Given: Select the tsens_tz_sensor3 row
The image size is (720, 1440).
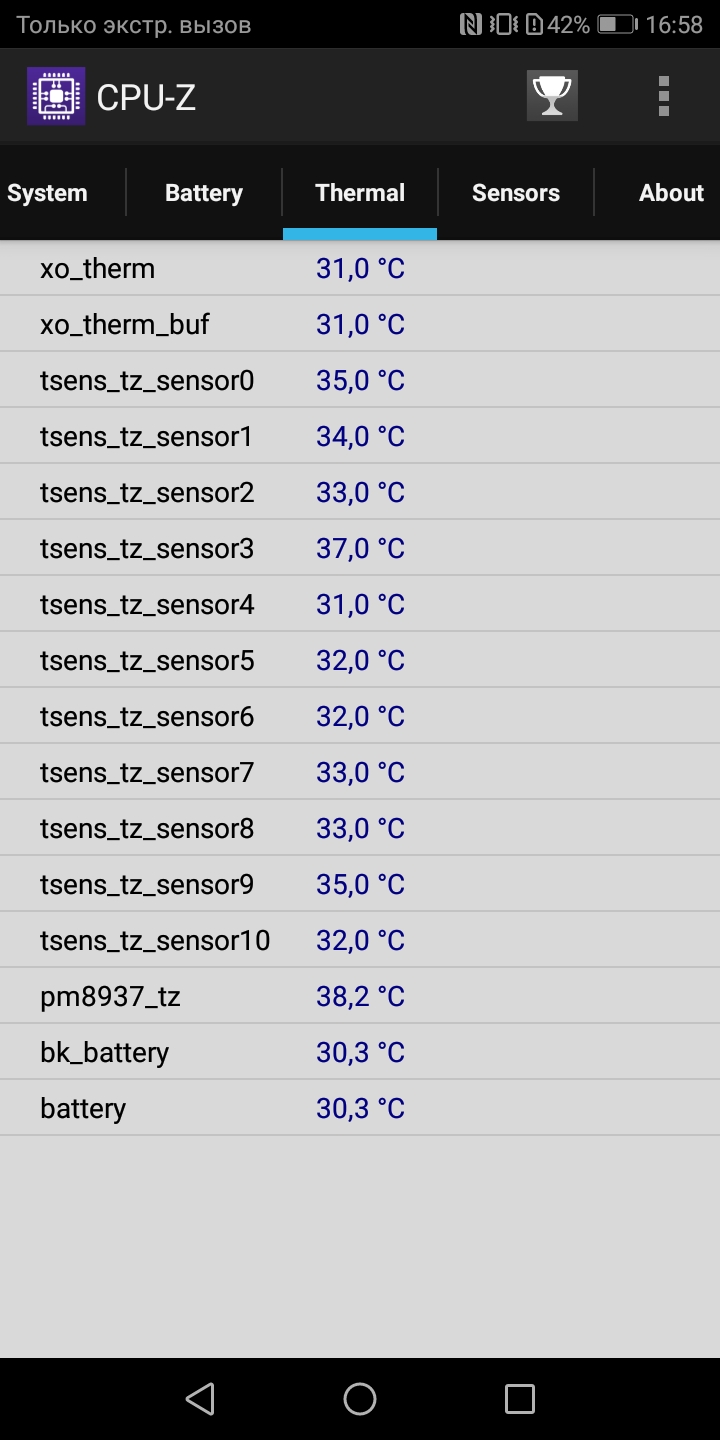Looking at the screenshot, I should point(360,548).
